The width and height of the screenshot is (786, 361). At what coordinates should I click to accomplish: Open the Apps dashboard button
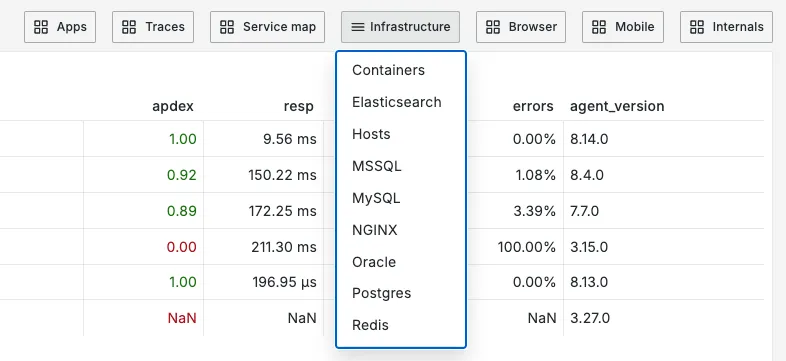click(x=60, y=27)
